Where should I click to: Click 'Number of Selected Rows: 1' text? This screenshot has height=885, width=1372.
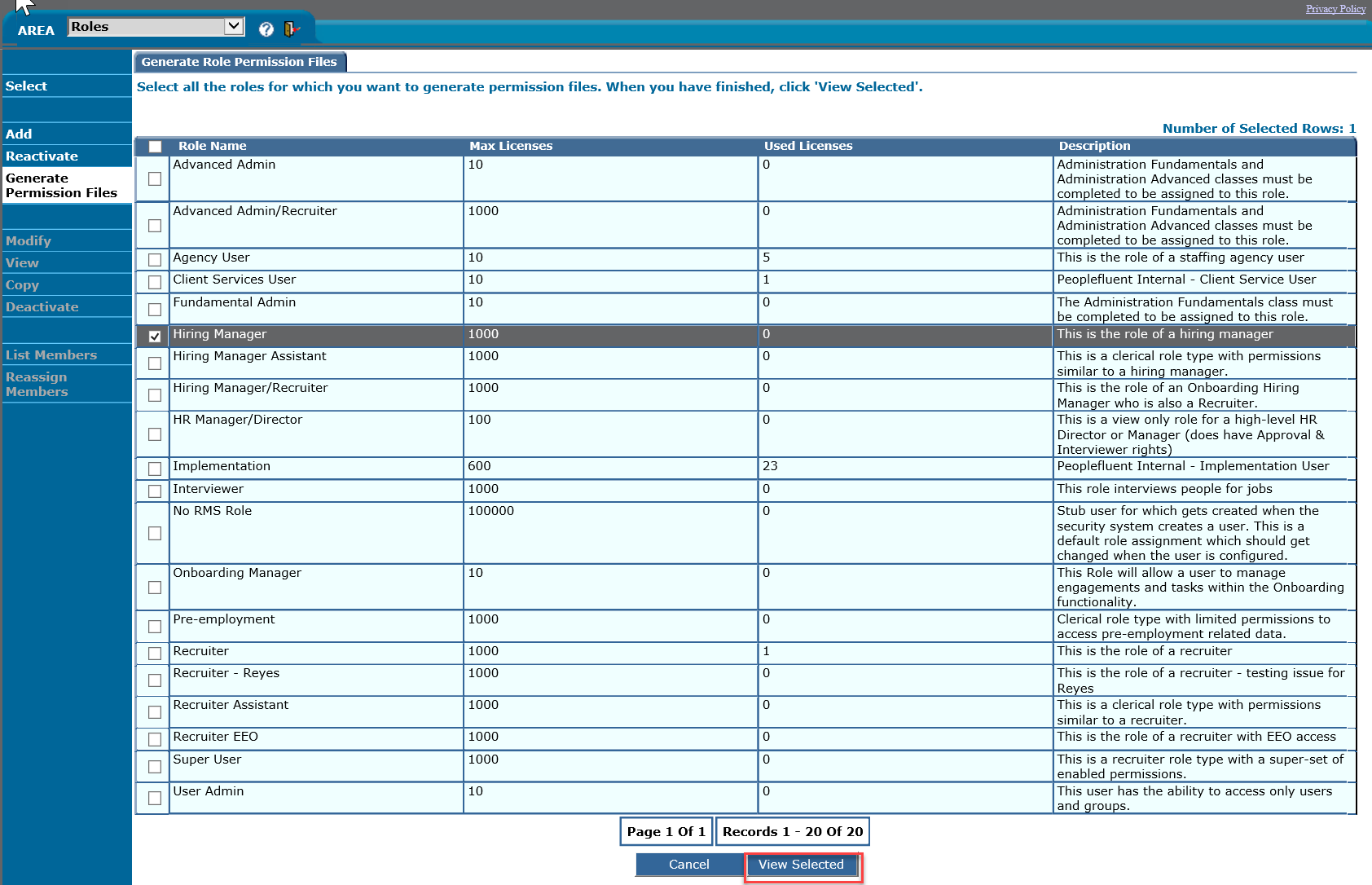point(1259,129)
